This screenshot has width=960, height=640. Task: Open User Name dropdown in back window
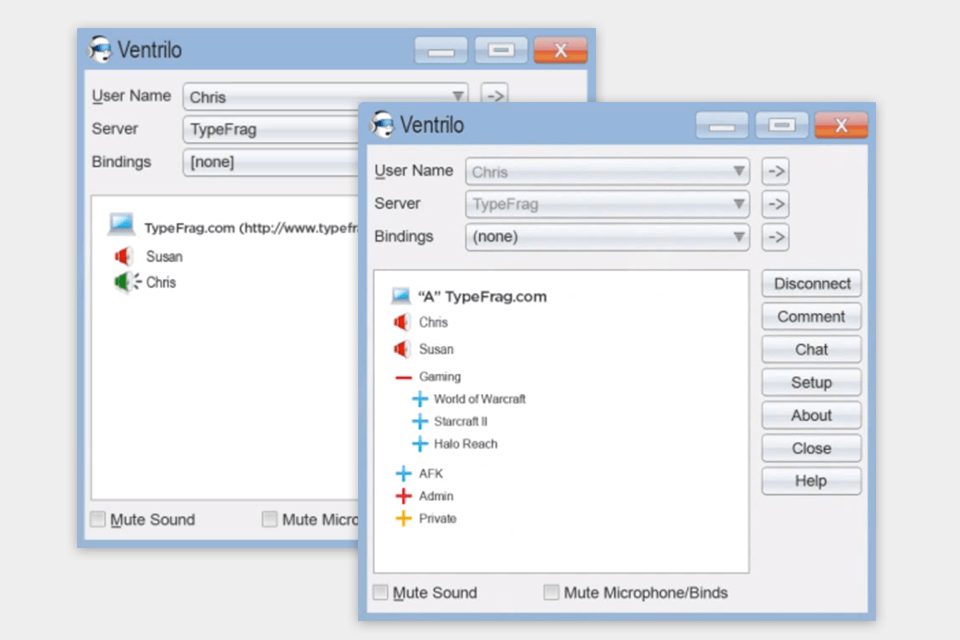pyautogui.click(x=325, y=97)
